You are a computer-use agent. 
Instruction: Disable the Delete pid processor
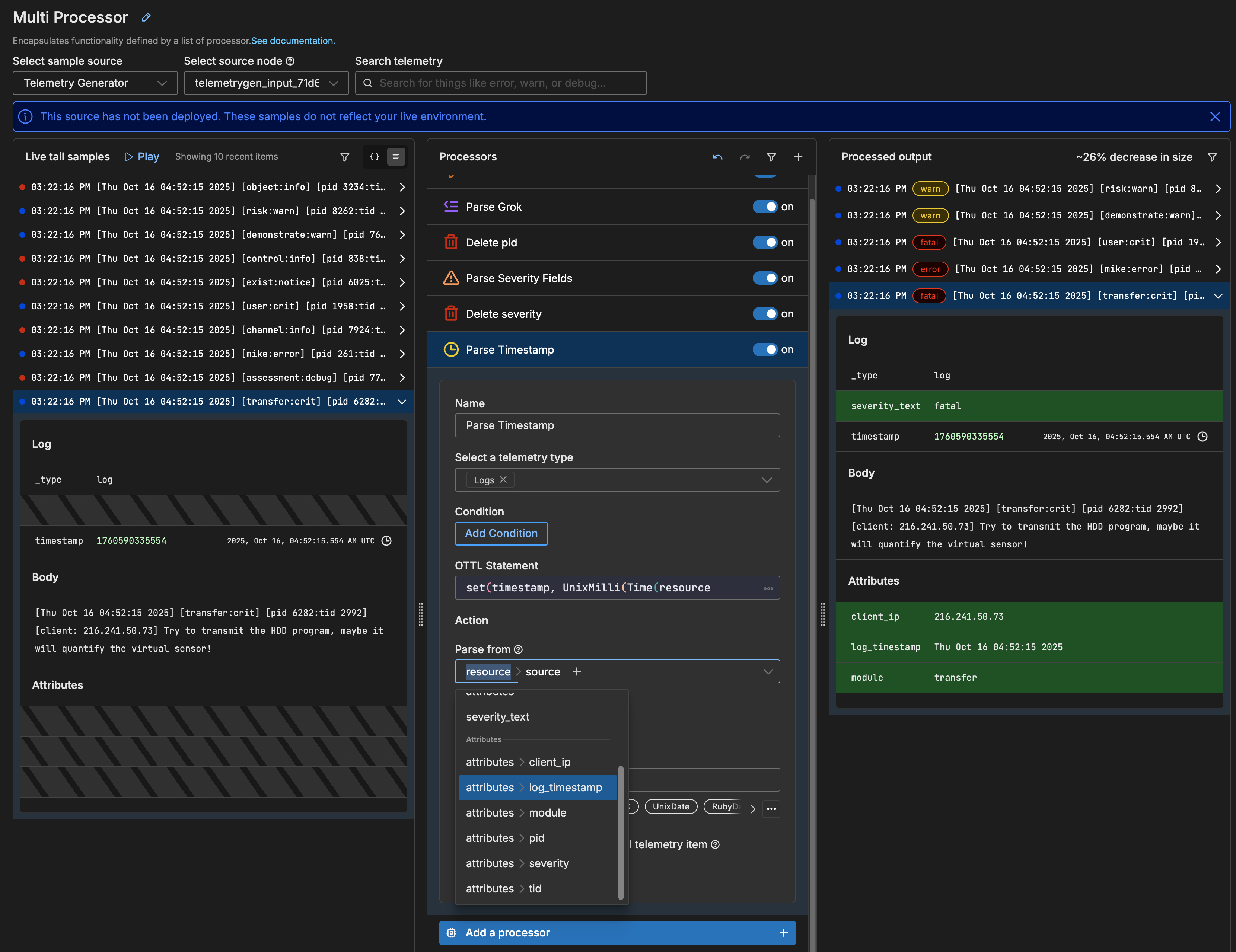pos(765,242)
